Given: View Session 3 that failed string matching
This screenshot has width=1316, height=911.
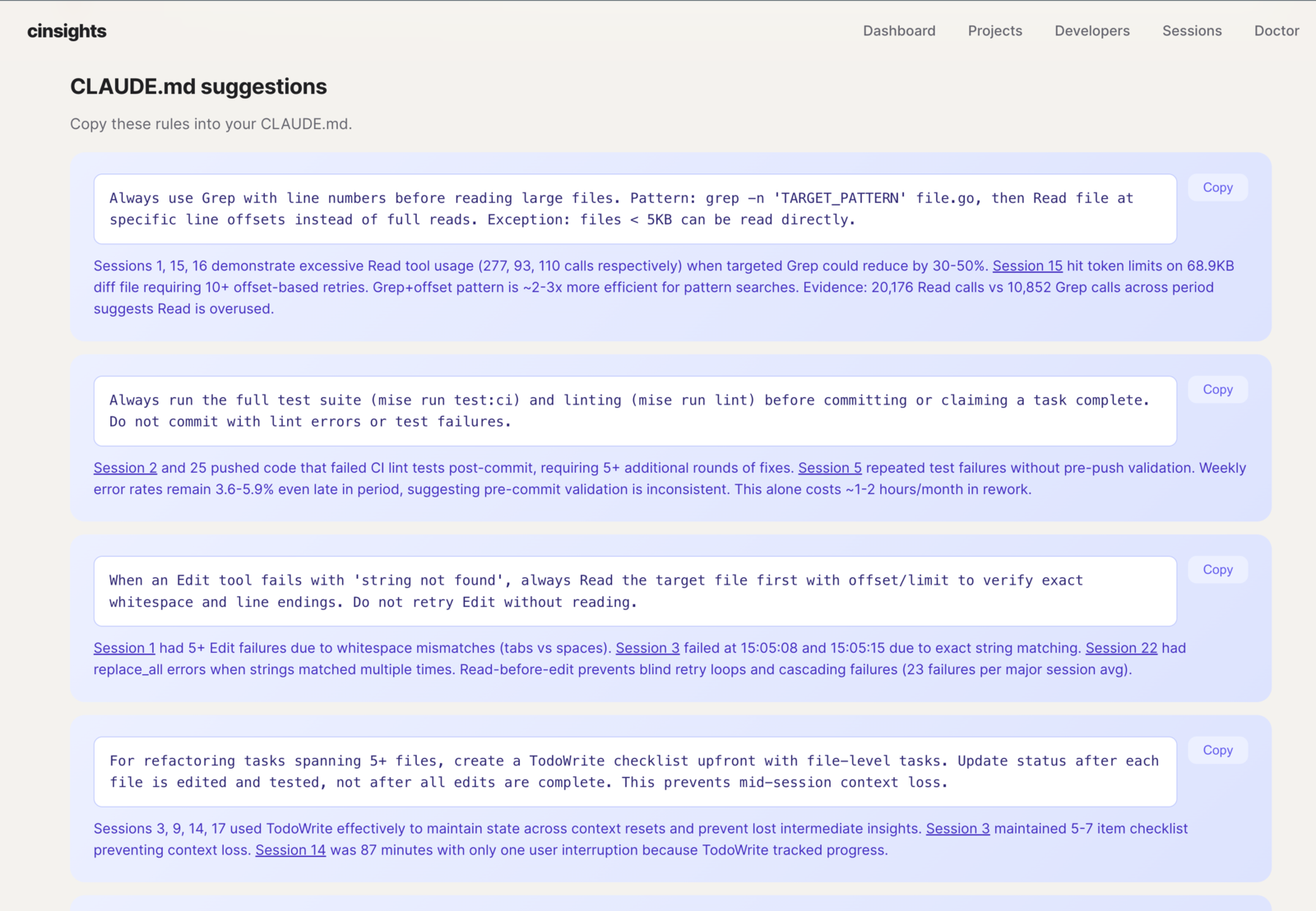Looking at the screenshot, I should click(x=647, y=647).
